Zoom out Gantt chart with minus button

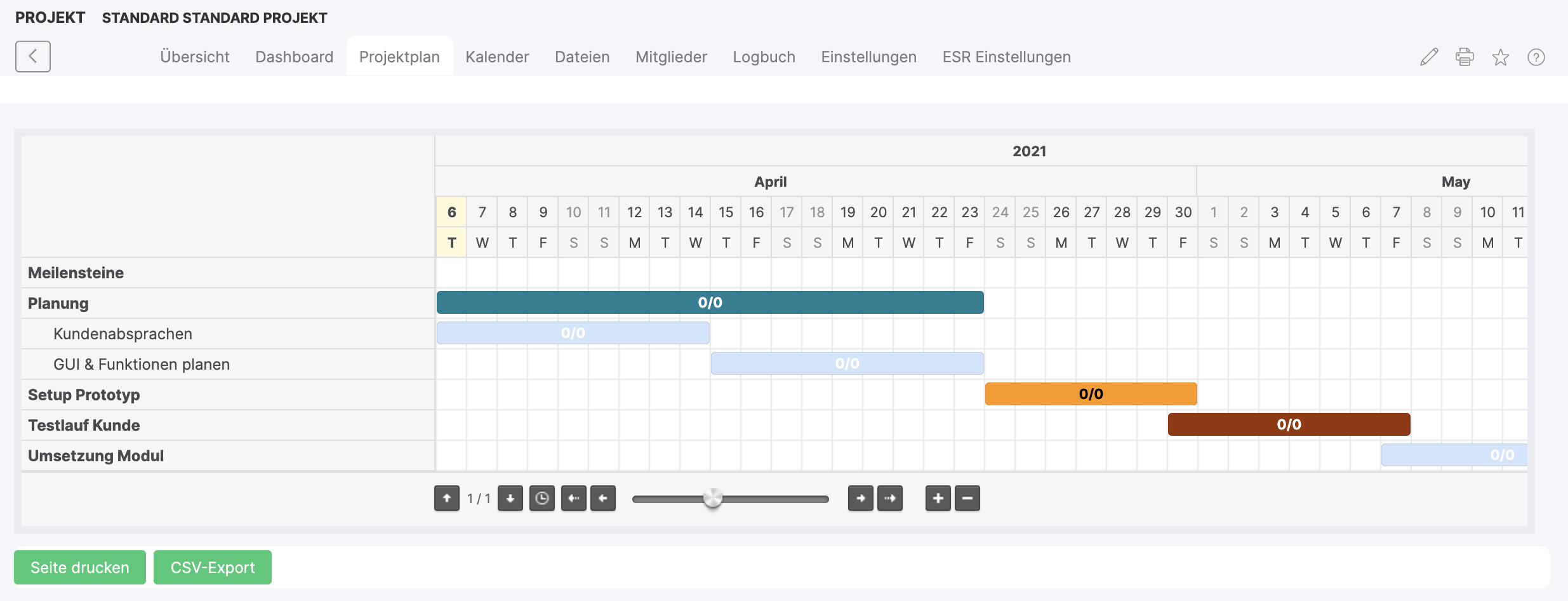(967, 498)
